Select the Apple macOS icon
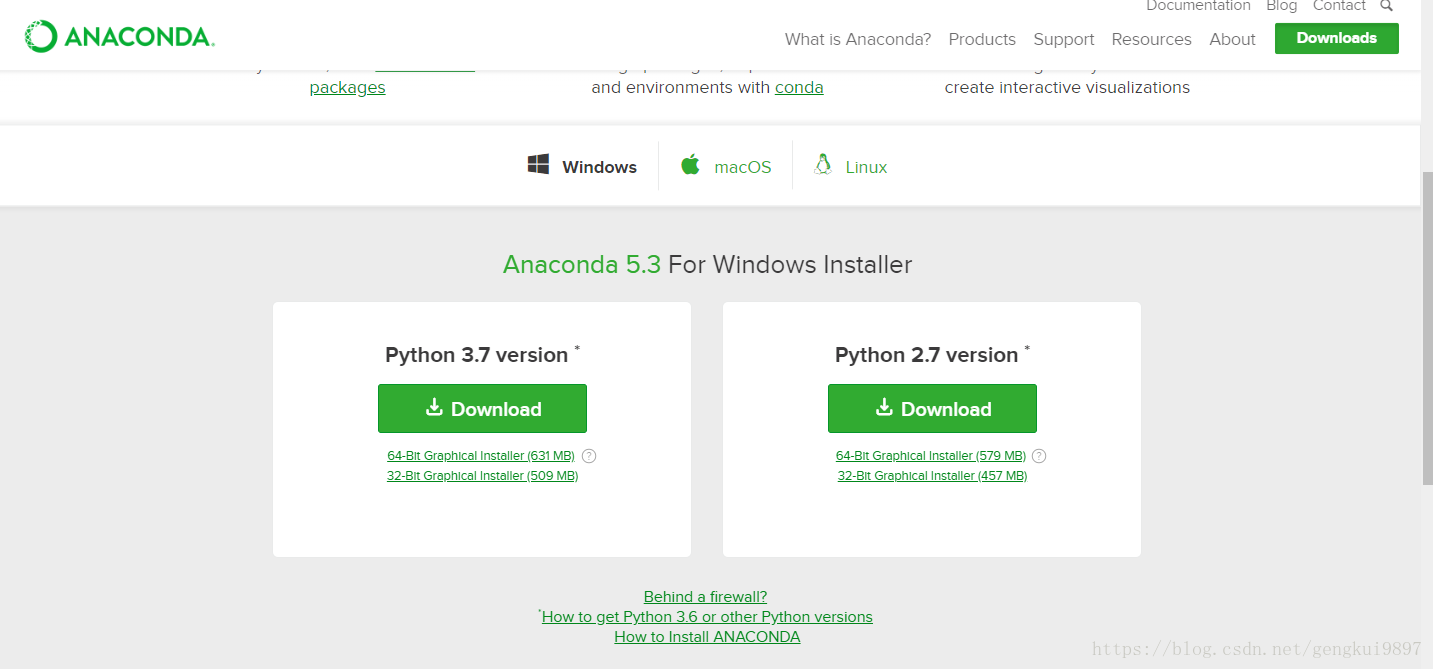This screenshot has height=669, width=1433. [690, 165]
